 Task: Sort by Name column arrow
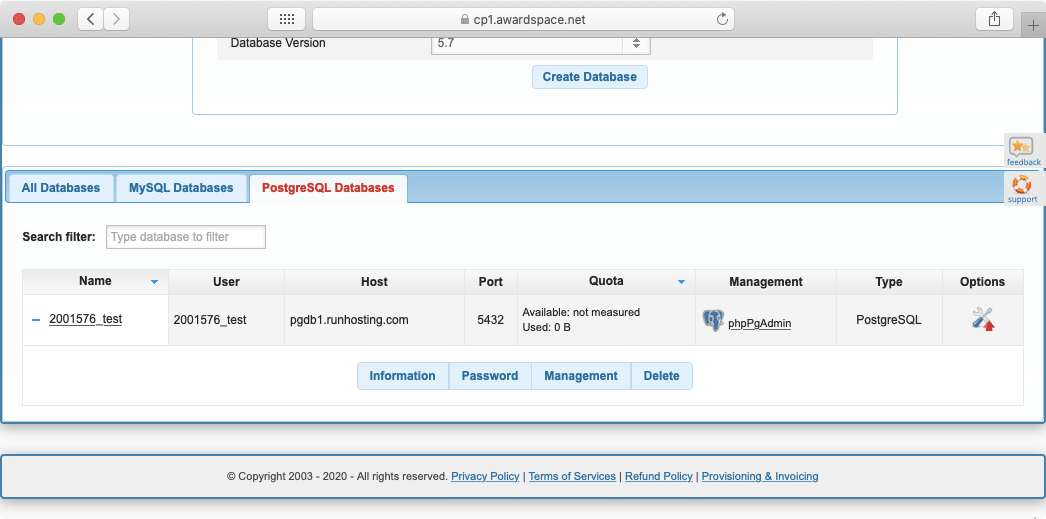pos(154,283)
